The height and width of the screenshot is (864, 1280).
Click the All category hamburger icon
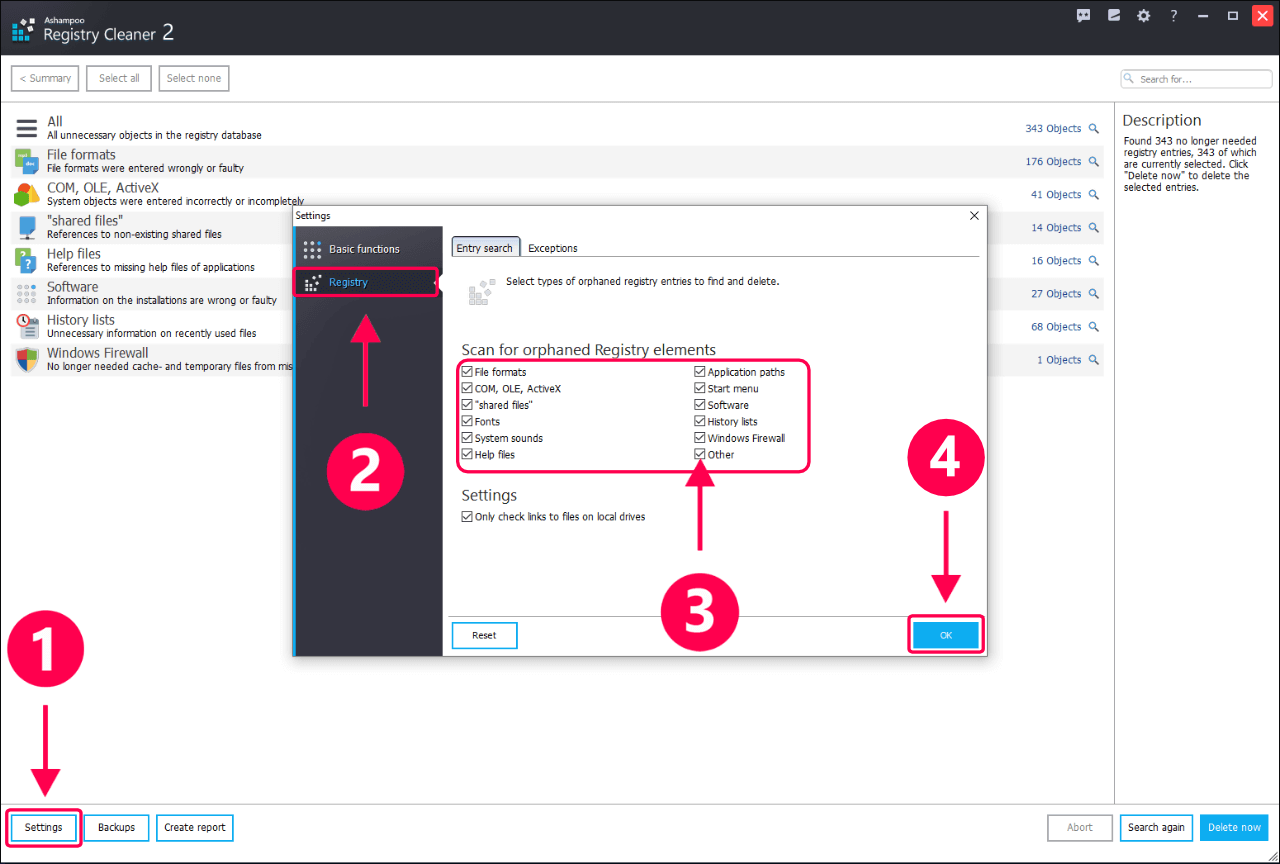[26, 128]
